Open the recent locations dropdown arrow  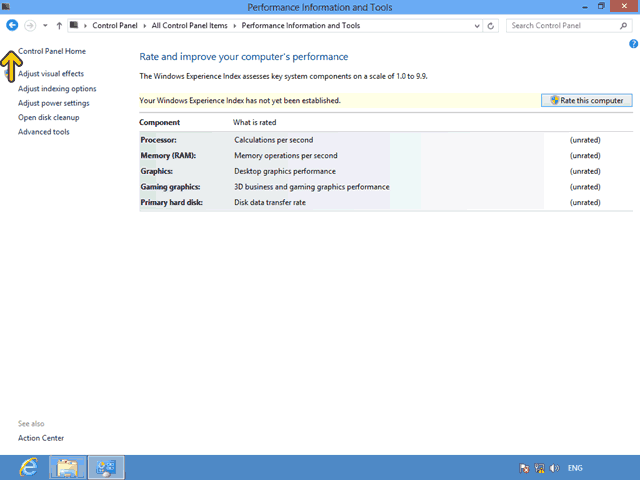click(45, 26)
